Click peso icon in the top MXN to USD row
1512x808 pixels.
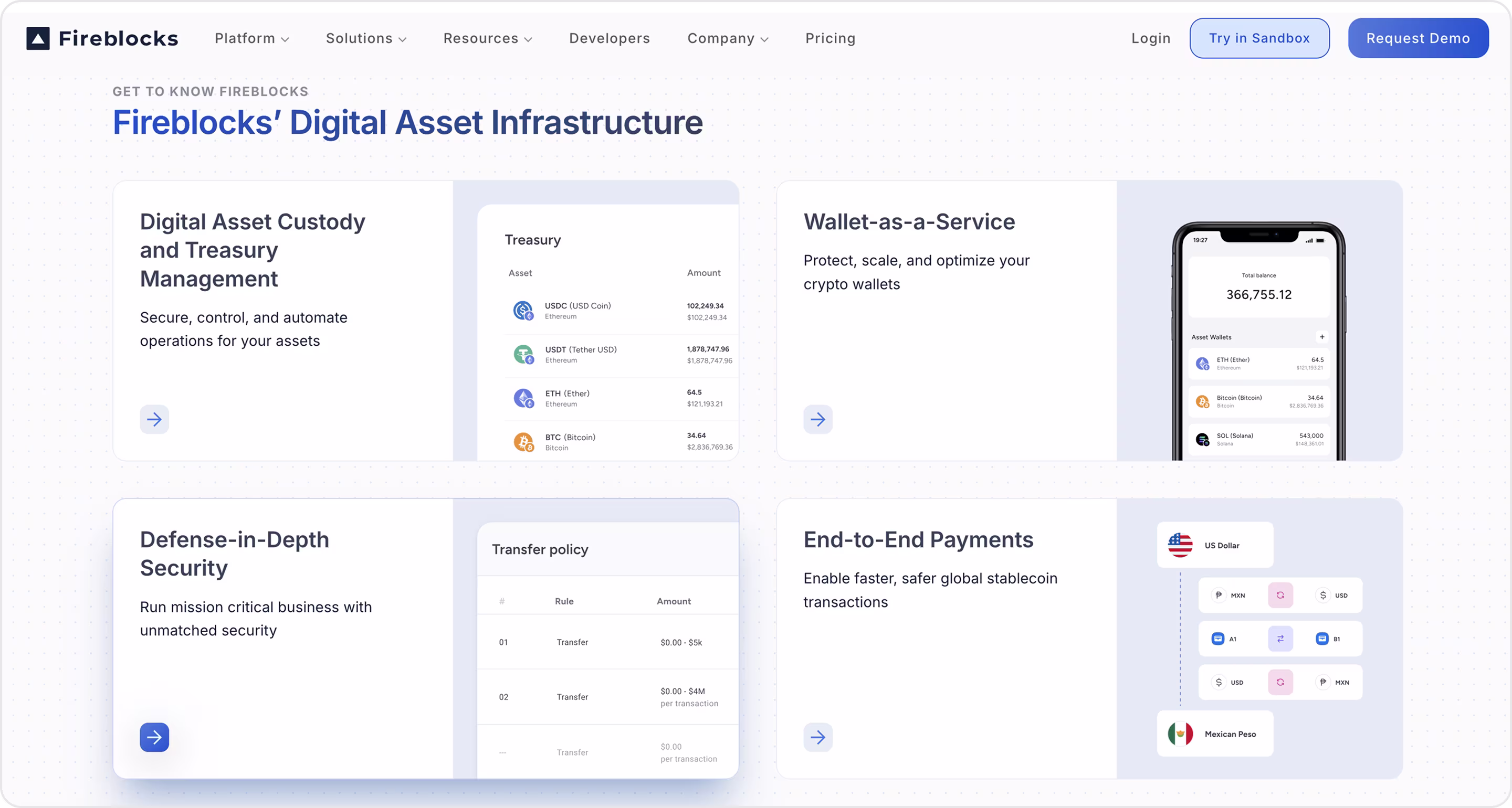click(1219, 595)
